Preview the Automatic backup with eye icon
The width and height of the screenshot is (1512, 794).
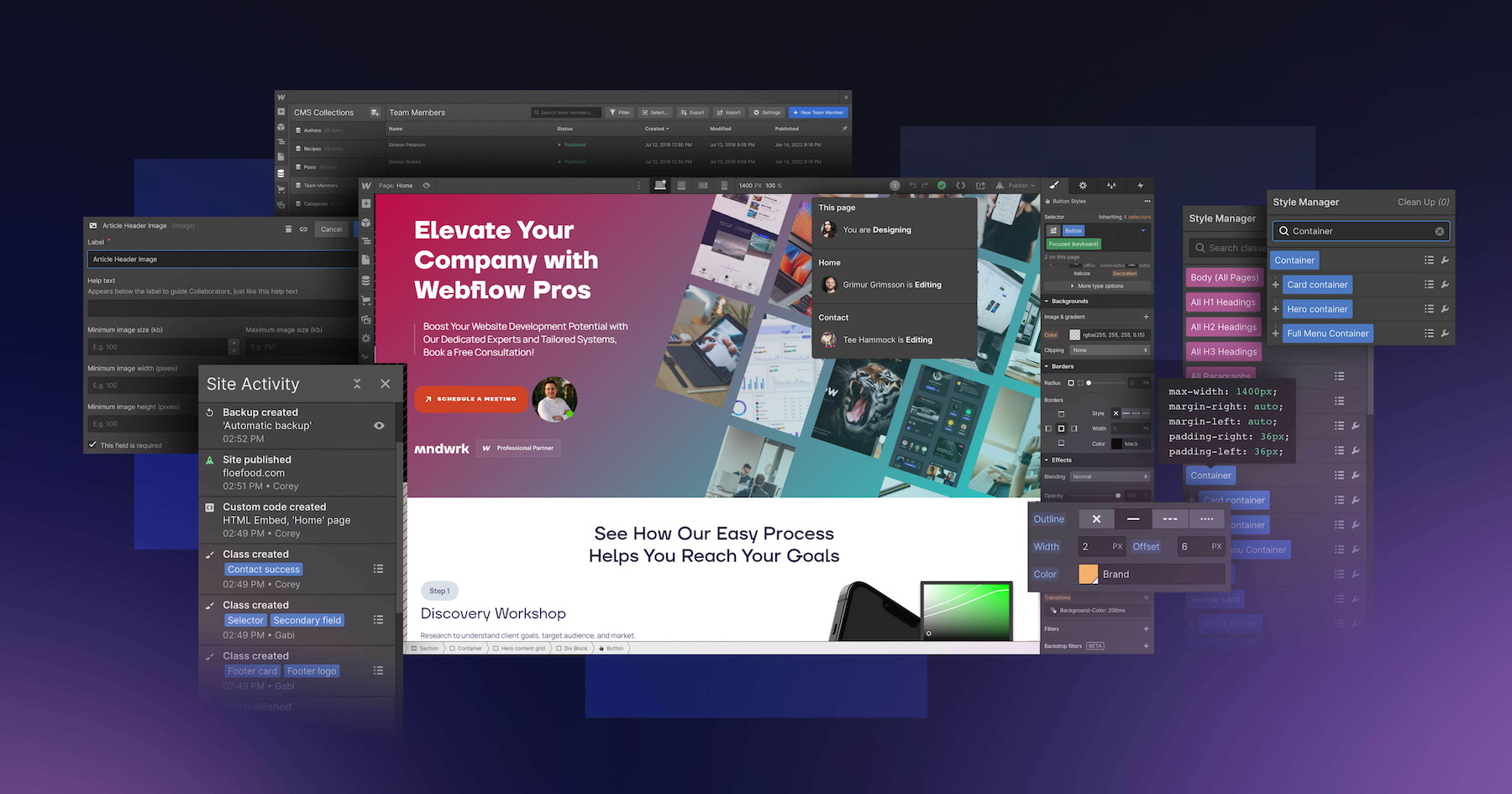point(379,426)
